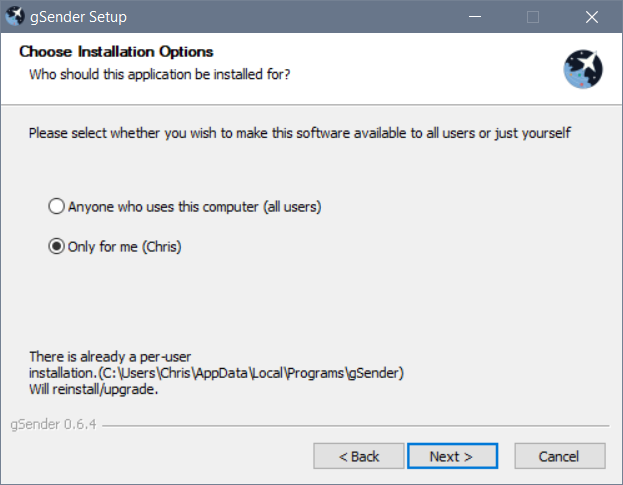Cancel the gSender installation
Screen dimensions: 623x485
coord(560,456)
